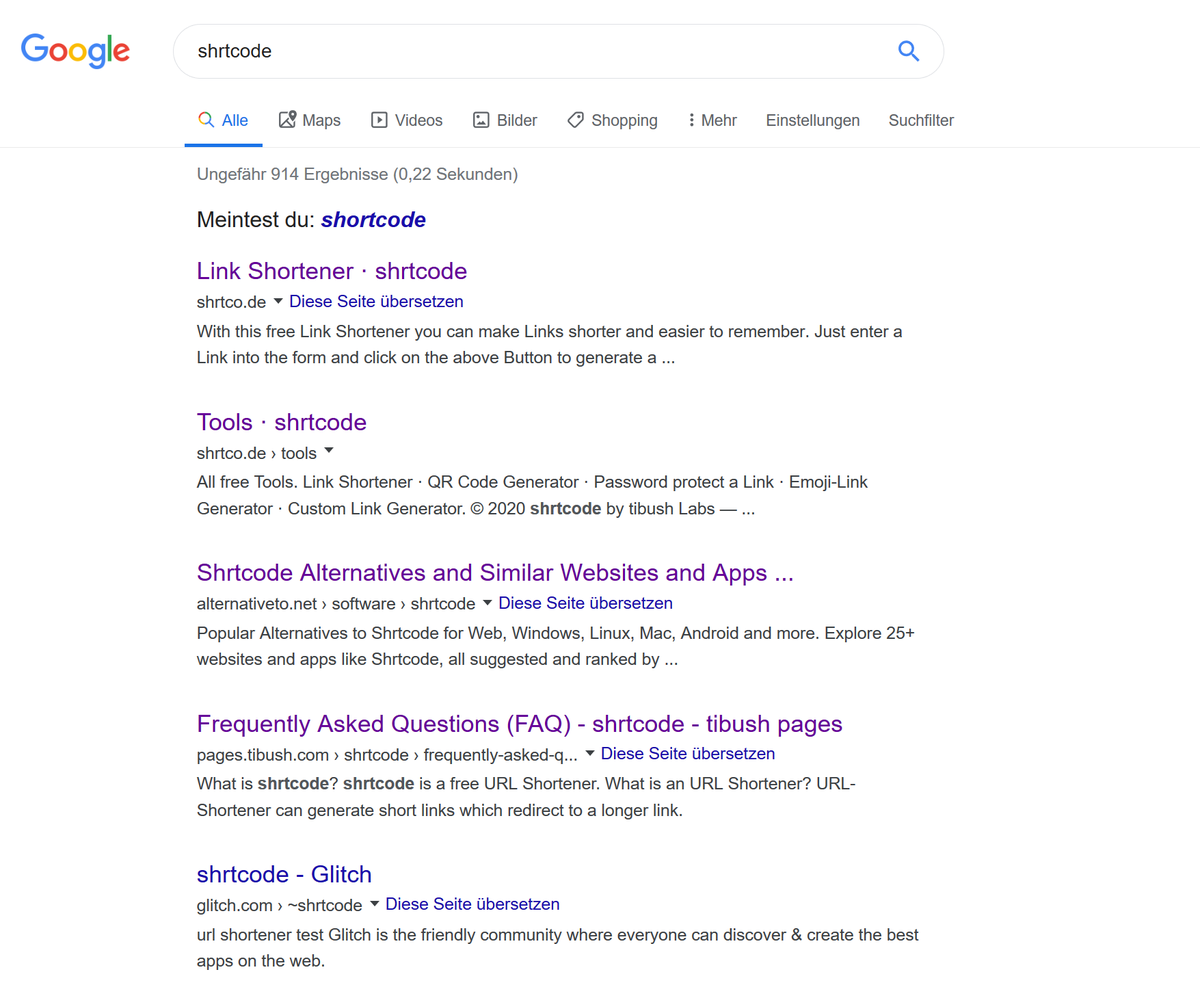This screenshot has width=1200, height=985.
Task: Click the Shopping tag icon
Action: coord(575,120)
